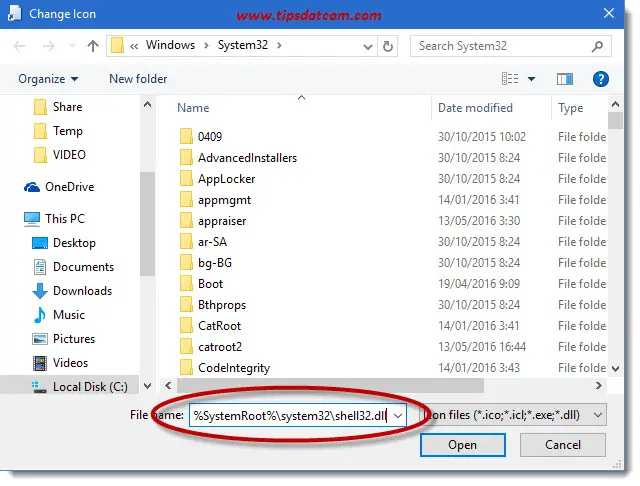The width and height of the screenshot is (640, 486).
Task: Open Pictures in navigation pane
Action: click(x=63, y=339)
